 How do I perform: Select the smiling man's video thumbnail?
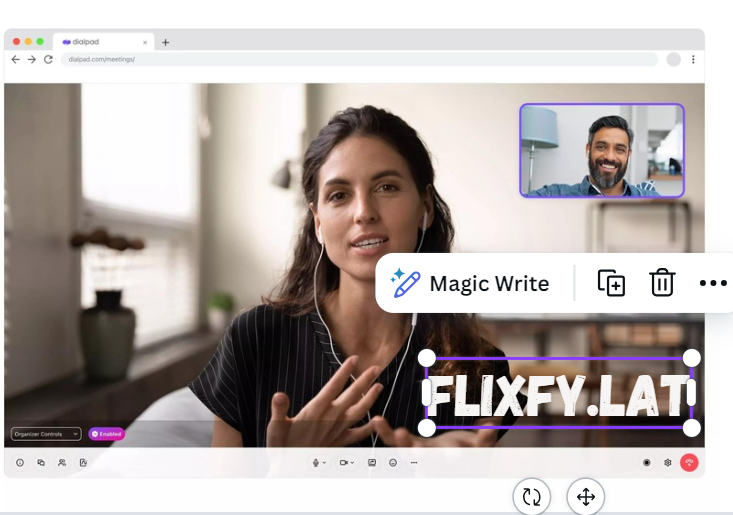pyautogui.click(x=602, y=150)
